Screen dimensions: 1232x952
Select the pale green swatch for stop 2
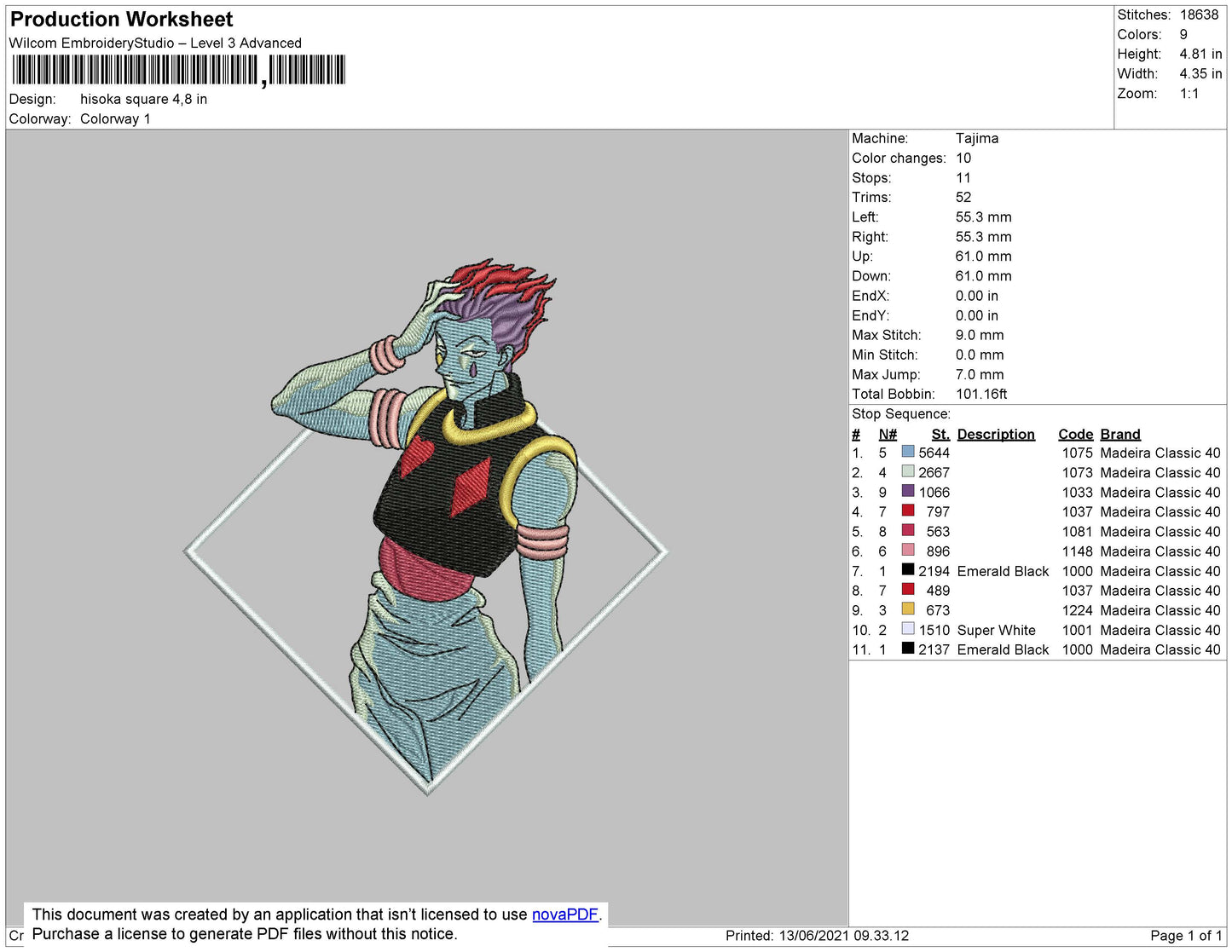[908, 471]
